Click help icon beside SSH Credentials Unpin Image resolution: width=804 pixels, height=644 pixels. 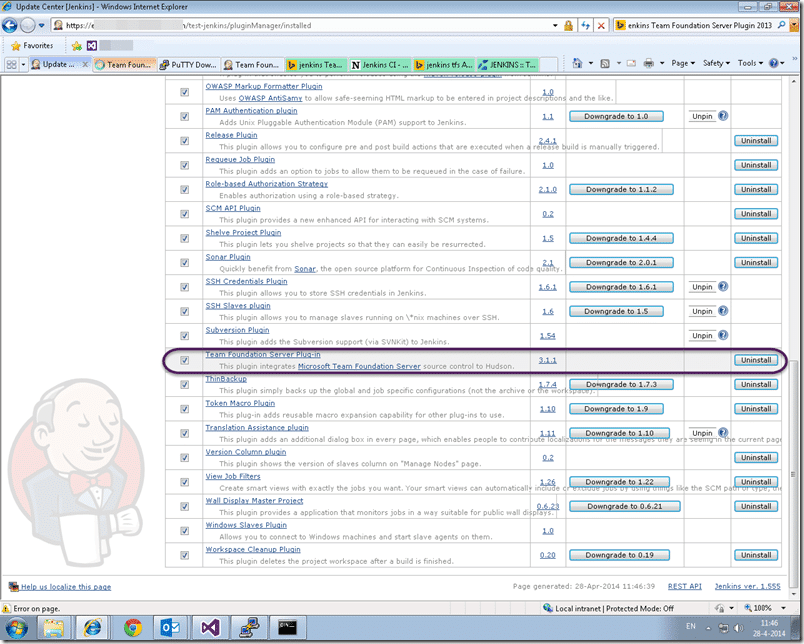pyautogui.click(x=723, y=287)
